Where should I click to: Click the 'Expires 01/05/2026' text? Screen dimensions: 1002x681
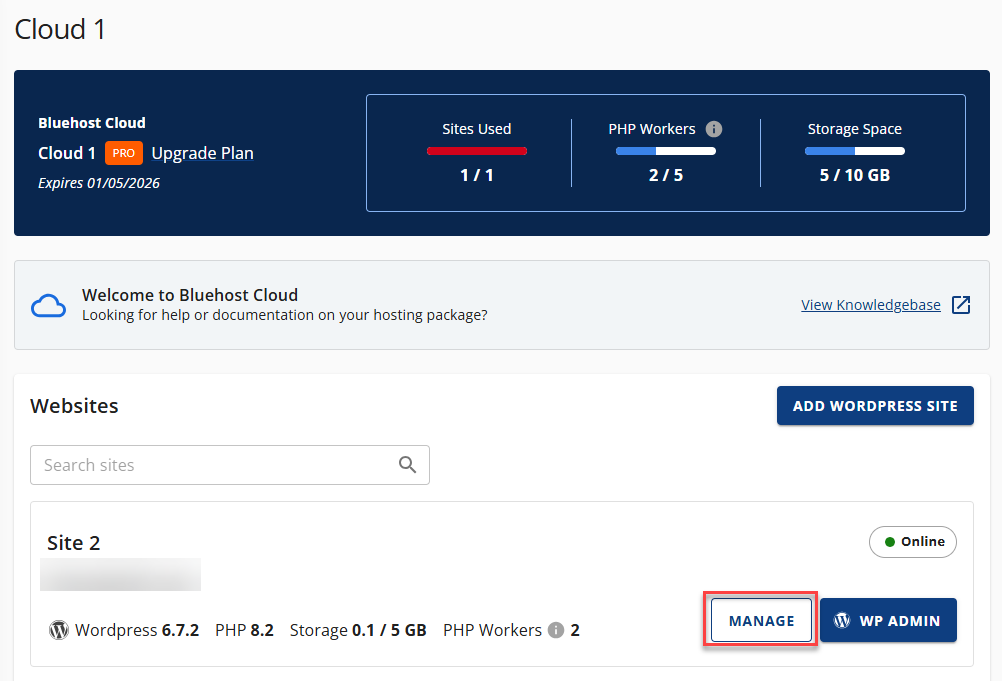(x=99, y=183)
